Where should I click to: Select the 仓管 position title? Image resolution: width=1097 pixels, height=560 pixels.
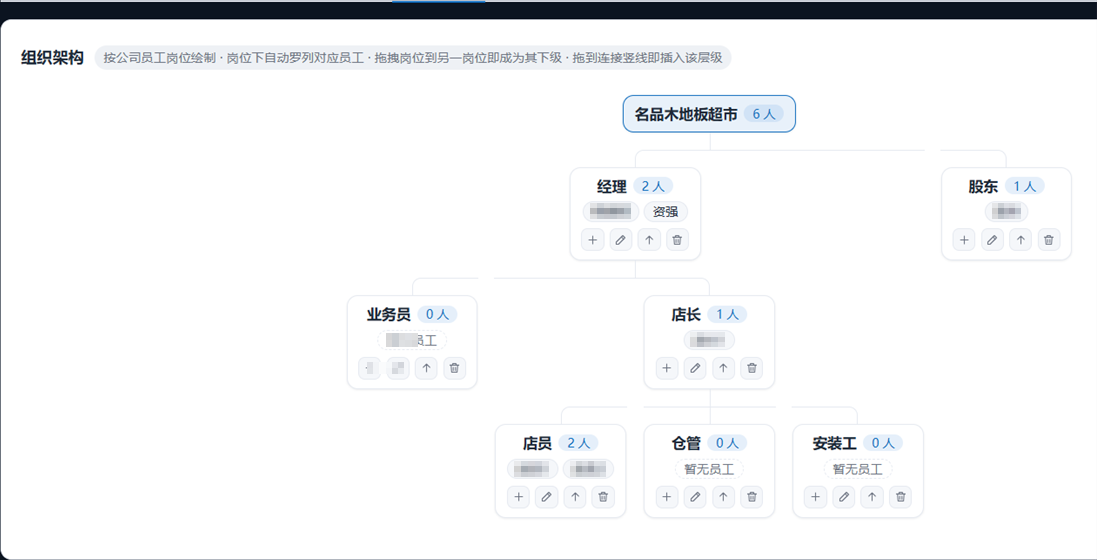tap(686, 444)
